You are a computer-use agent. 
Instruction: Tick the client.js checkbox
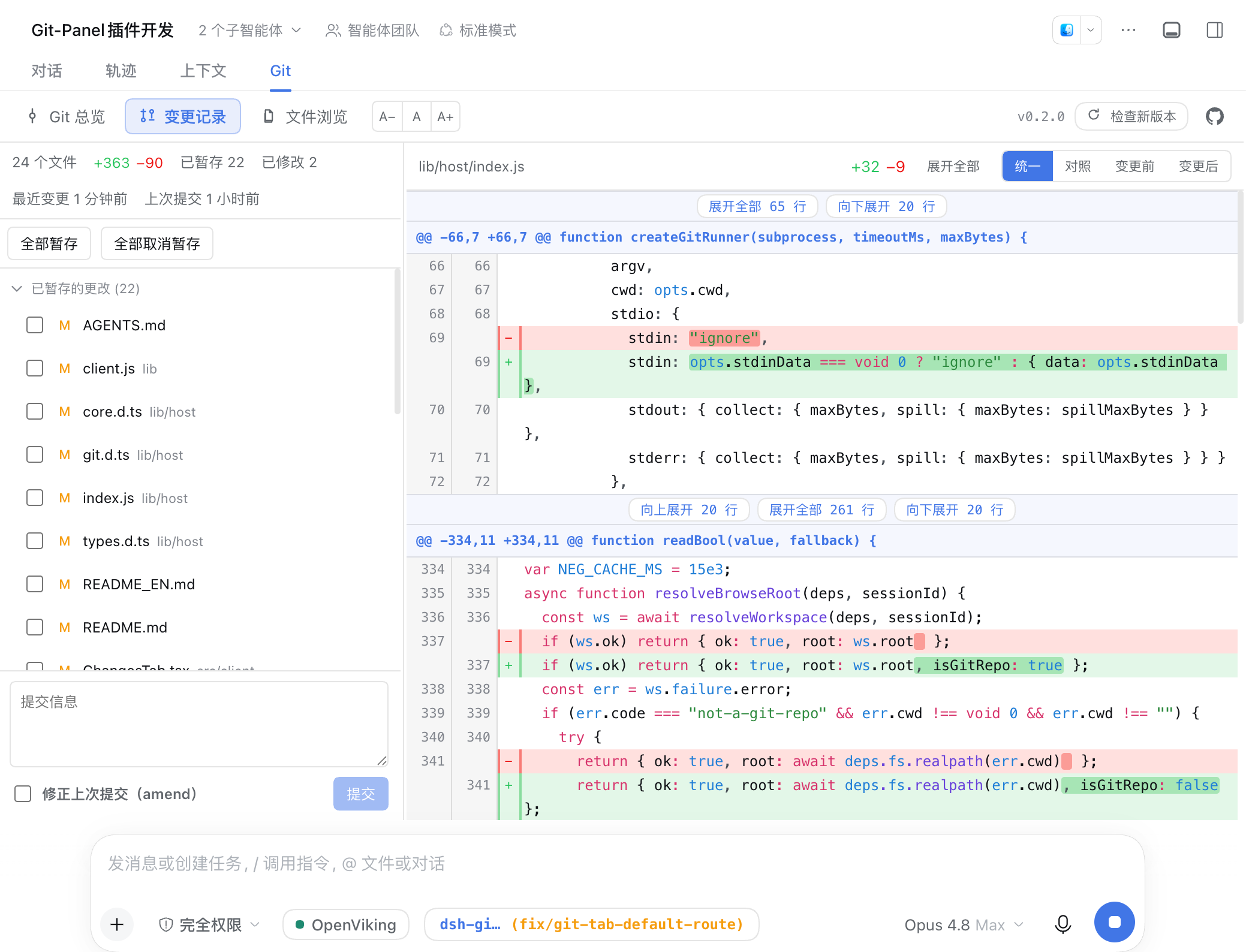pos(35,368)
